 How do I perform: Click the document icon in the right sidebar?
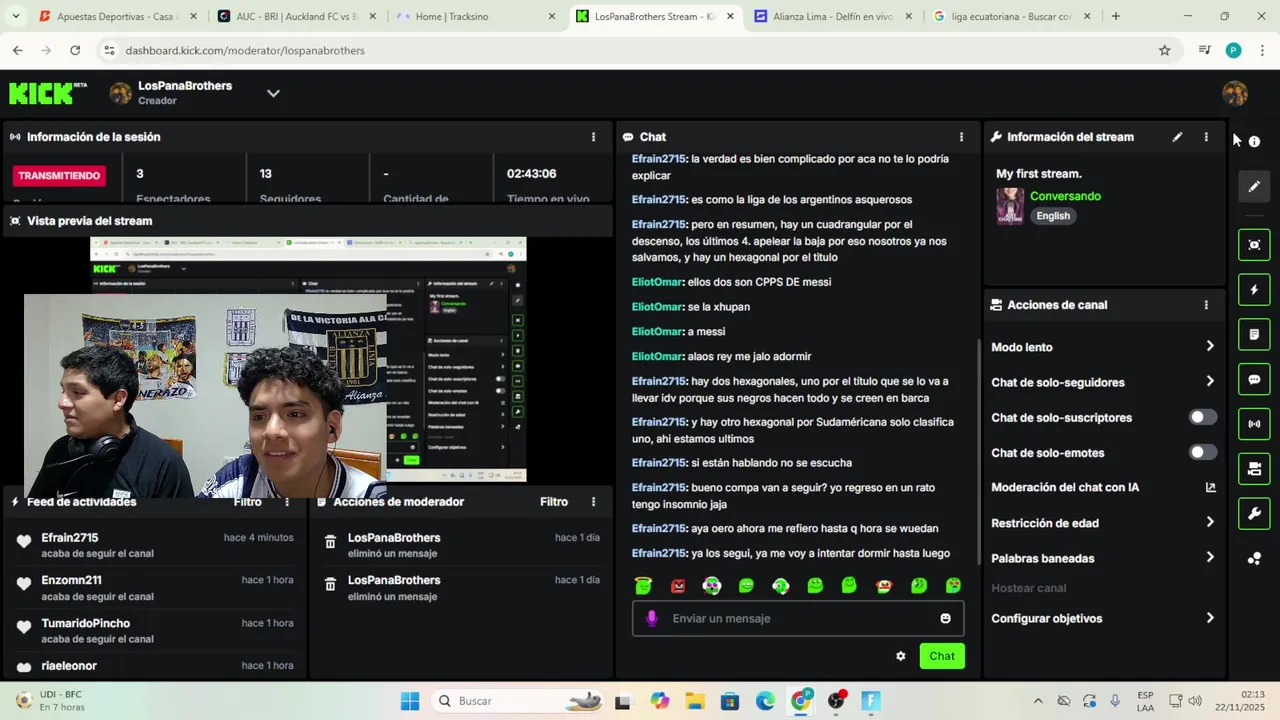tap(1254, 334)
